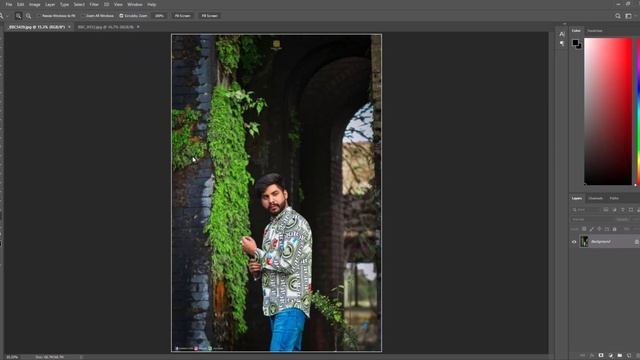This screenshot has width=640, height=360.
Task: Toggle shape layer filter icon
Action: pyautogui.click(x=631, y=210)
